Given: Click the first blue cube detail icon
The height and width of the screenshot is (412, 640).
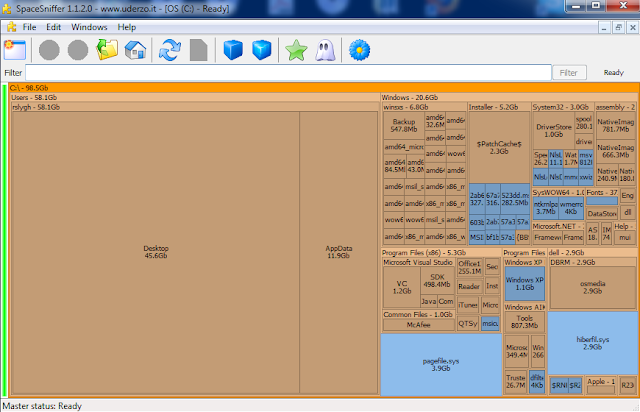Looking at the screenshot, I should coord(233,50).
